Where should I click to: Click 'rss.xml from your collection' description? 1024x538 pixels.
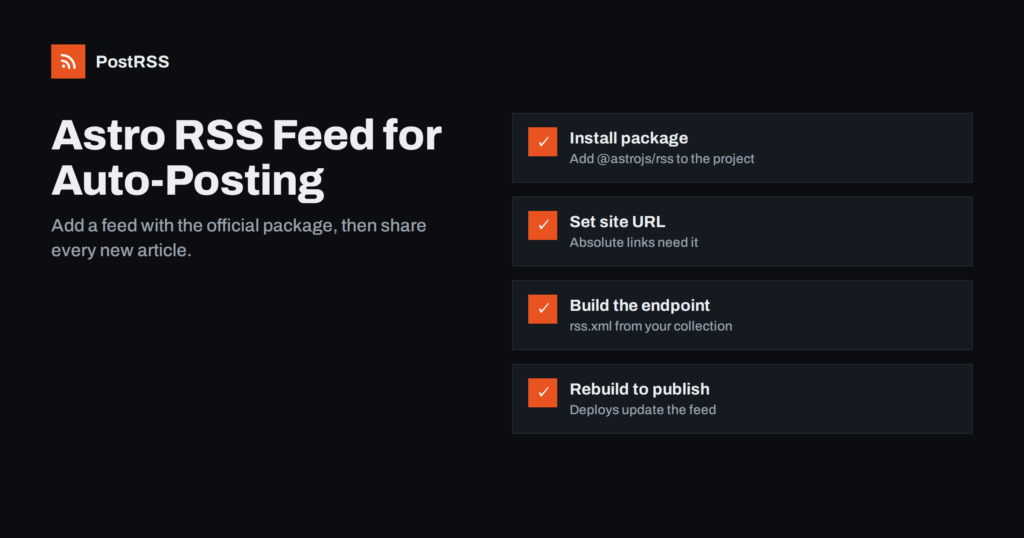[650, 326]
